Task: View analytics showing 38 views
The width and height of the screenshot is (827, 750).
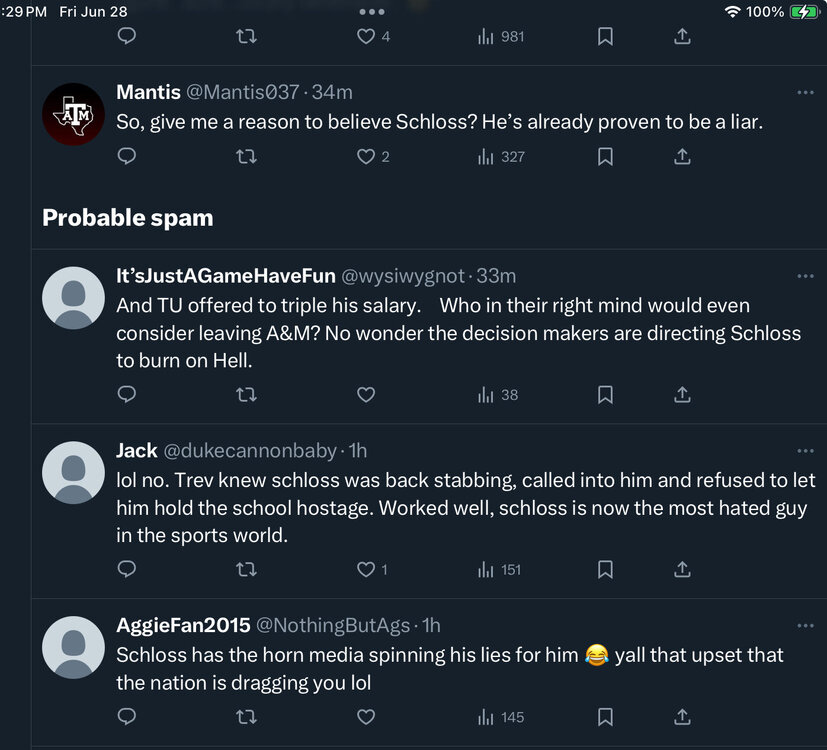Action: coord(498,395)
